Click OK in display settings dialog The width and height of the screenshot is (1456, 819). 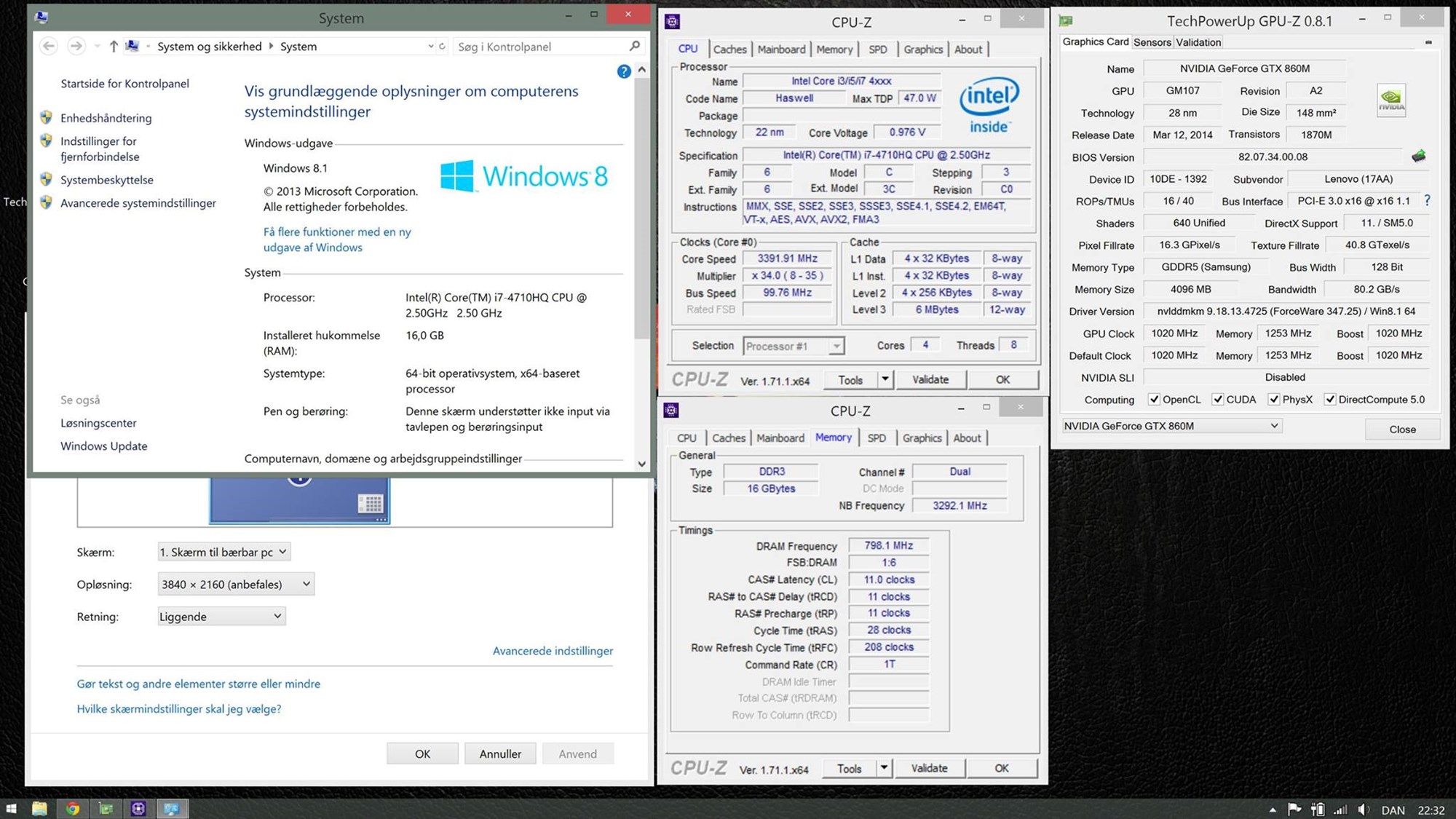point(422,753)
